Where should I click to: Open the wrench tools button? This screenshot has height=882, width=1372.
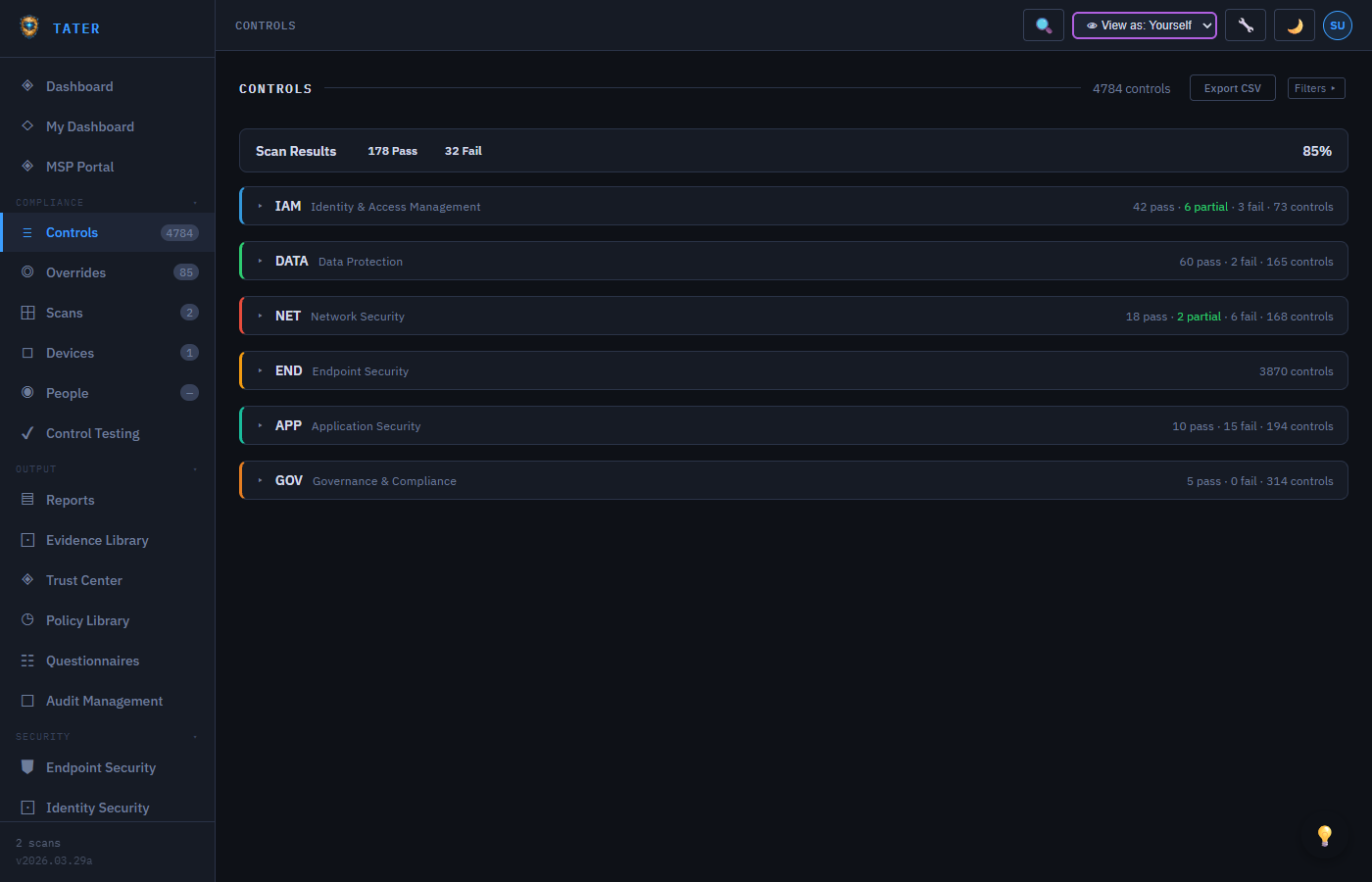coord(1246,25)
